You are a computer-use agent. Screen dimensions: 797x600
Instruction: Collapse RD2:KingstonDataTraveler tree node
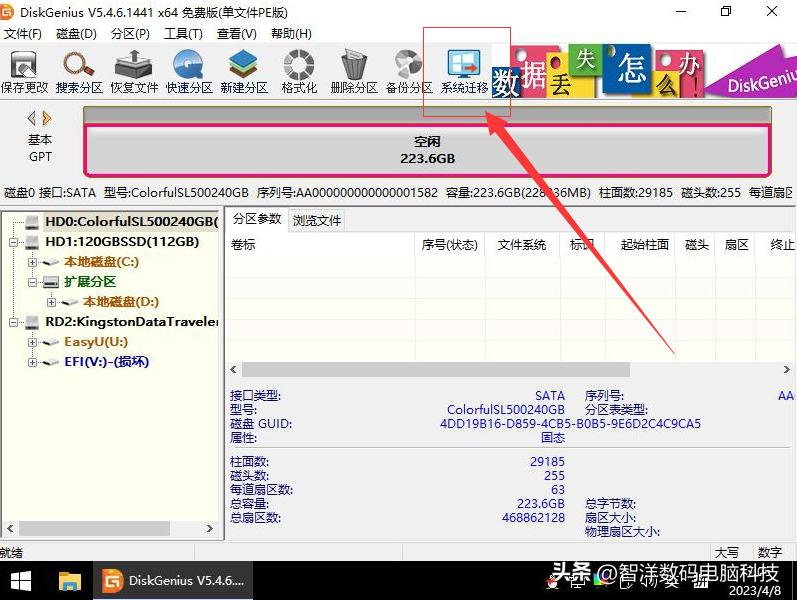tap(14, 322)
